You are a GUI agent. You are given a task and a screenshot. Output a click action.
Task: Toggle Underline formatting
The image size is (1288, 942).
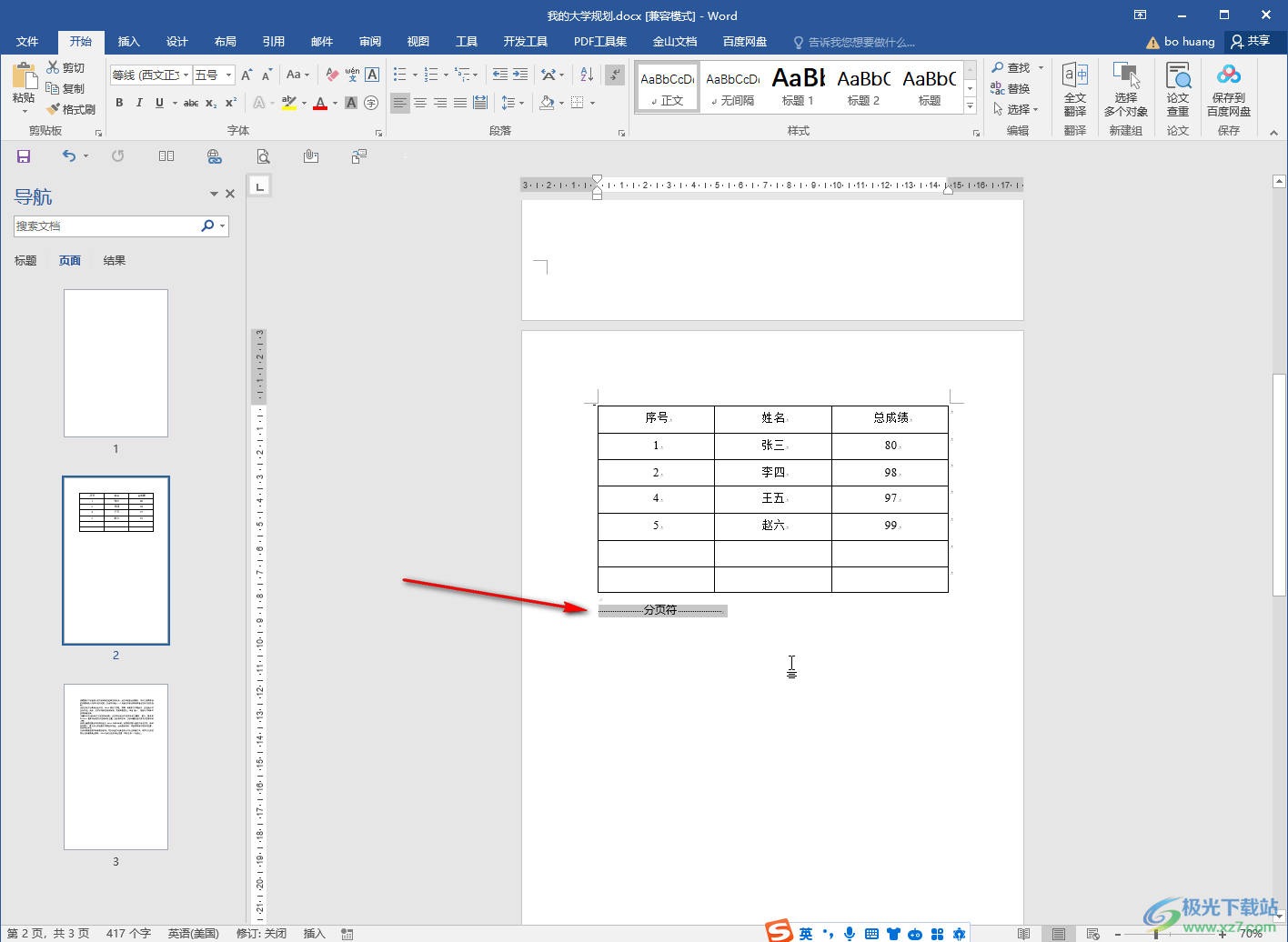coord(160,103)
